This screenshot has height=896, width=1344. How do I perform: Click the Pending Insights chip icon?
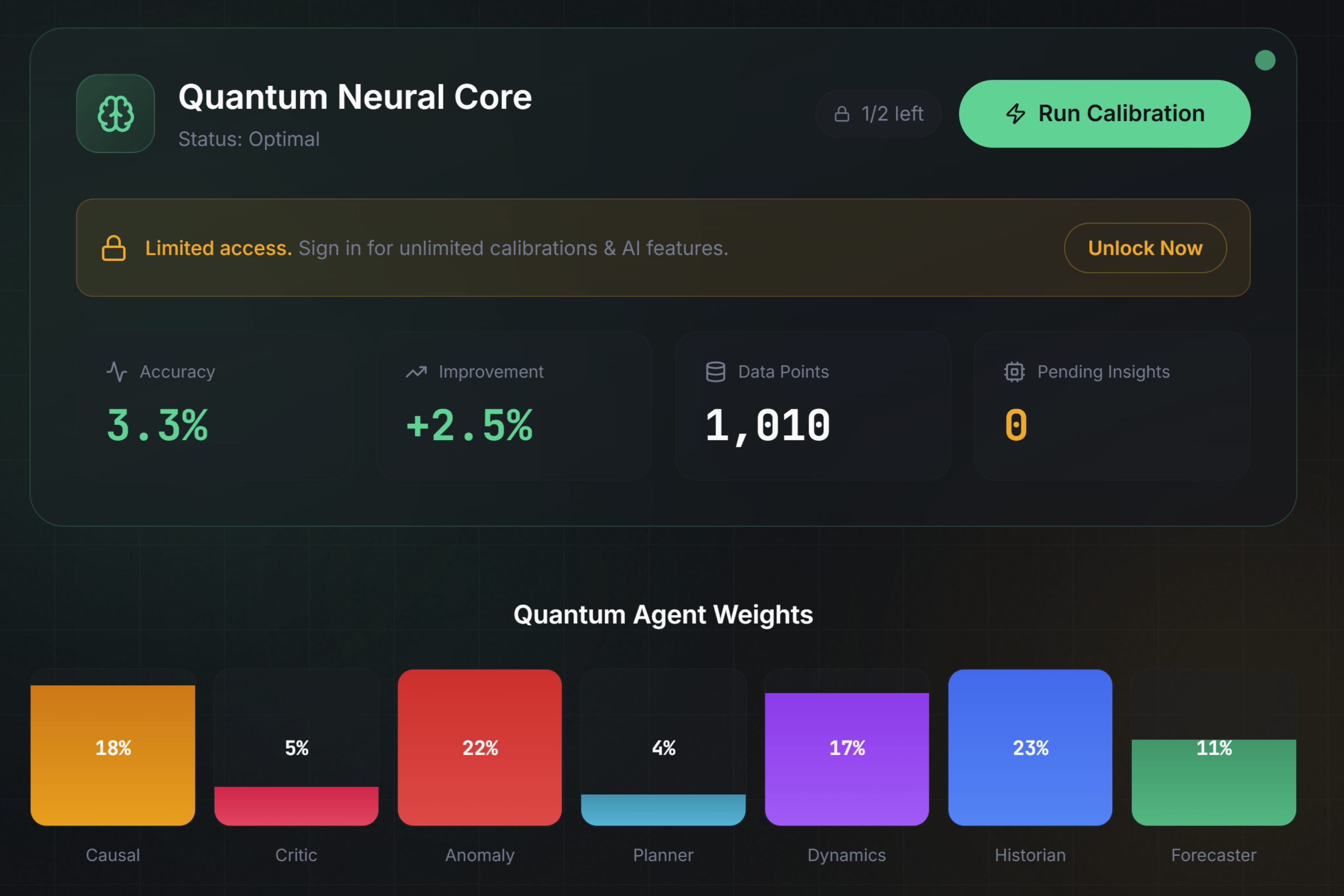(x=1014, y=372)
